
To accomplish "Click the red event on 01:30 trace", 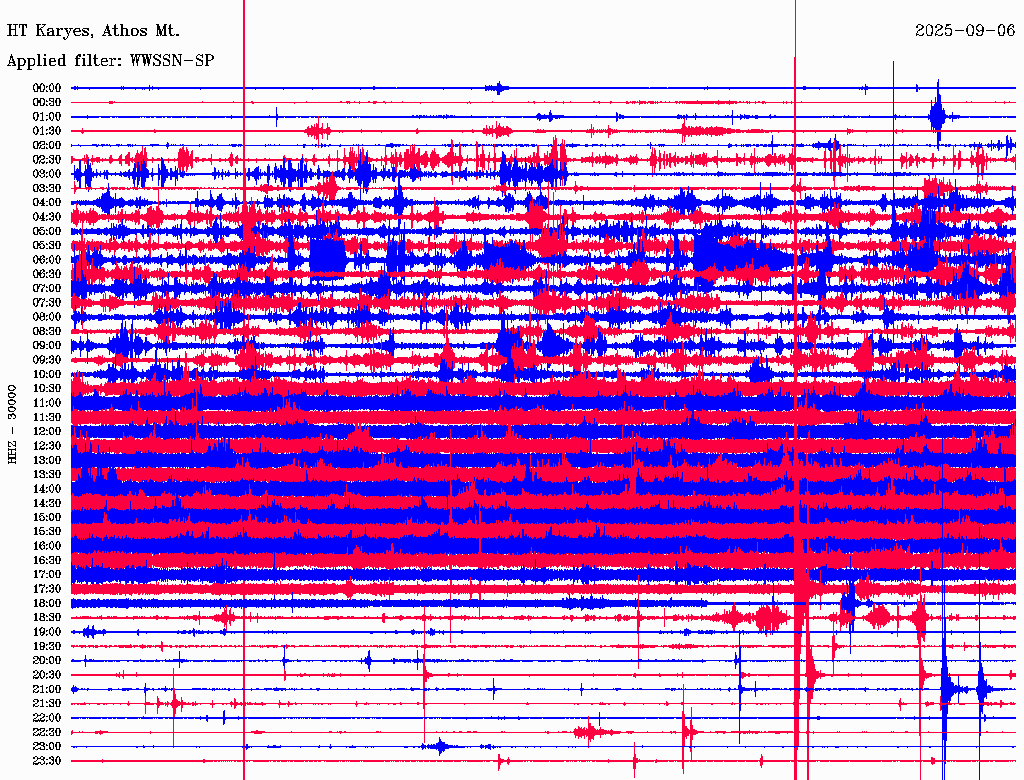I will pyautogui.click(x=319, y=131).
